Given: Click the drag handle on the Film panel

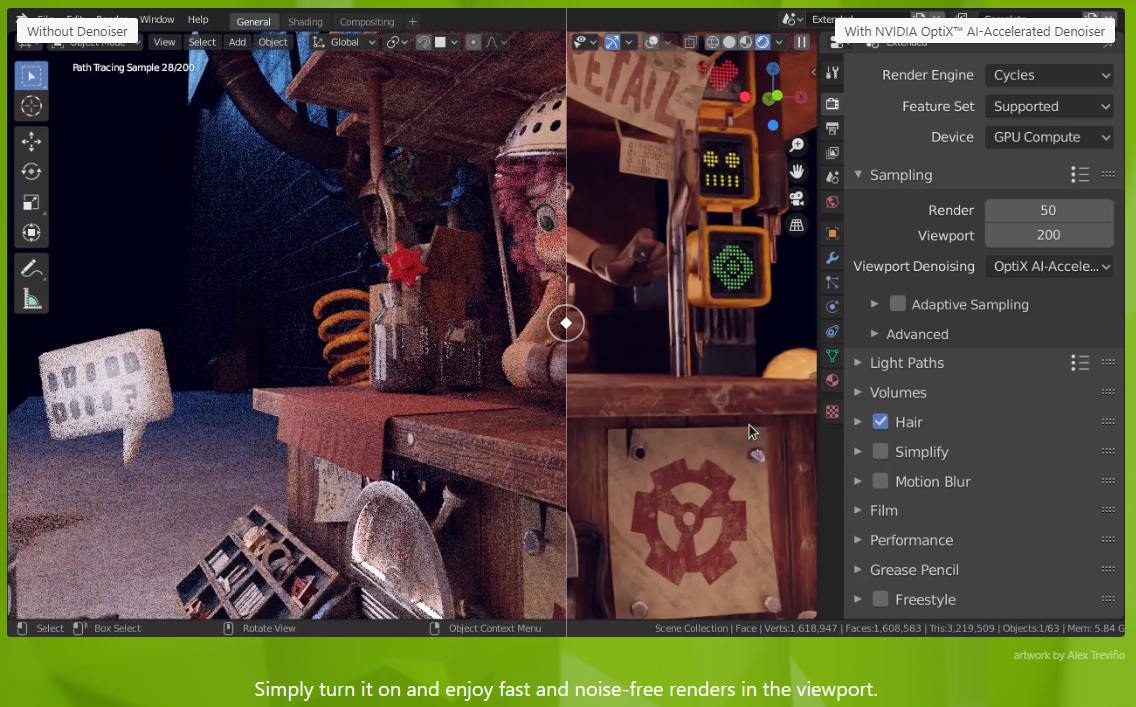Looking at the screenshot, I should point(1108,510).
